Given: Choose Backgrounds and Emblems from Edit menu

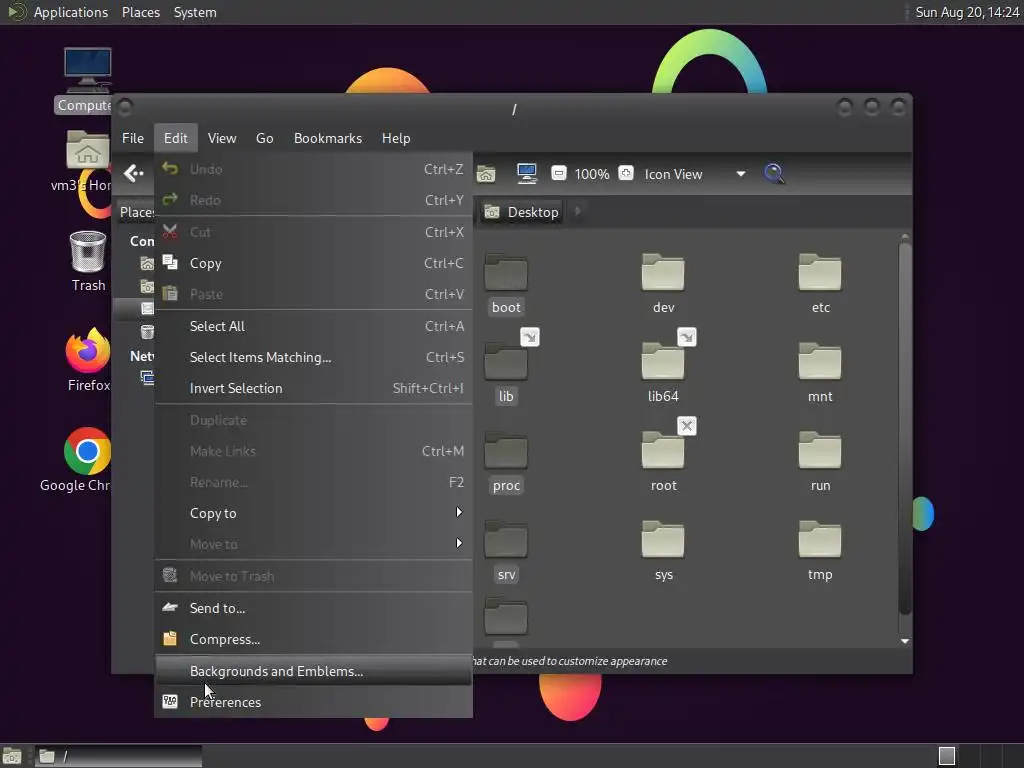Looking at the screenshot, I should (313, 671).
